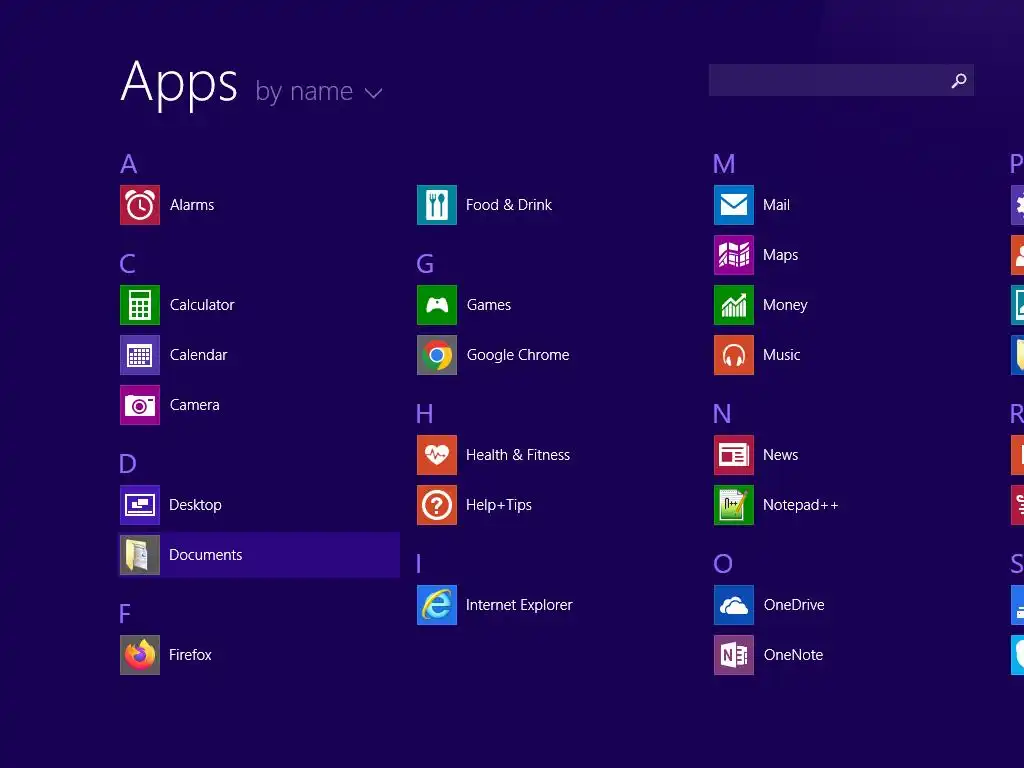Open the Alarms app tile

140,205
